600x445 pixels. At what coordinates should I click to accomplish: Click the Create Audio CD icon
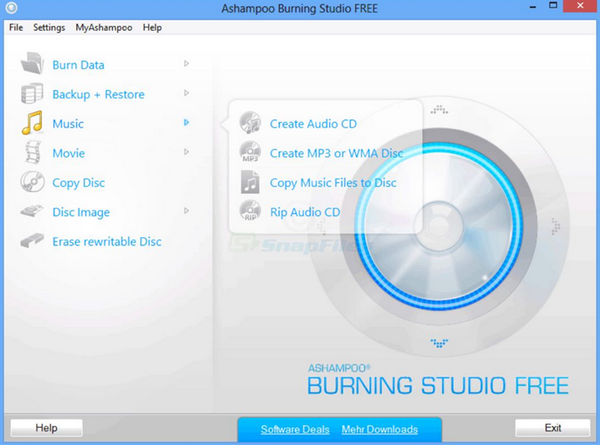click(251, 124)
